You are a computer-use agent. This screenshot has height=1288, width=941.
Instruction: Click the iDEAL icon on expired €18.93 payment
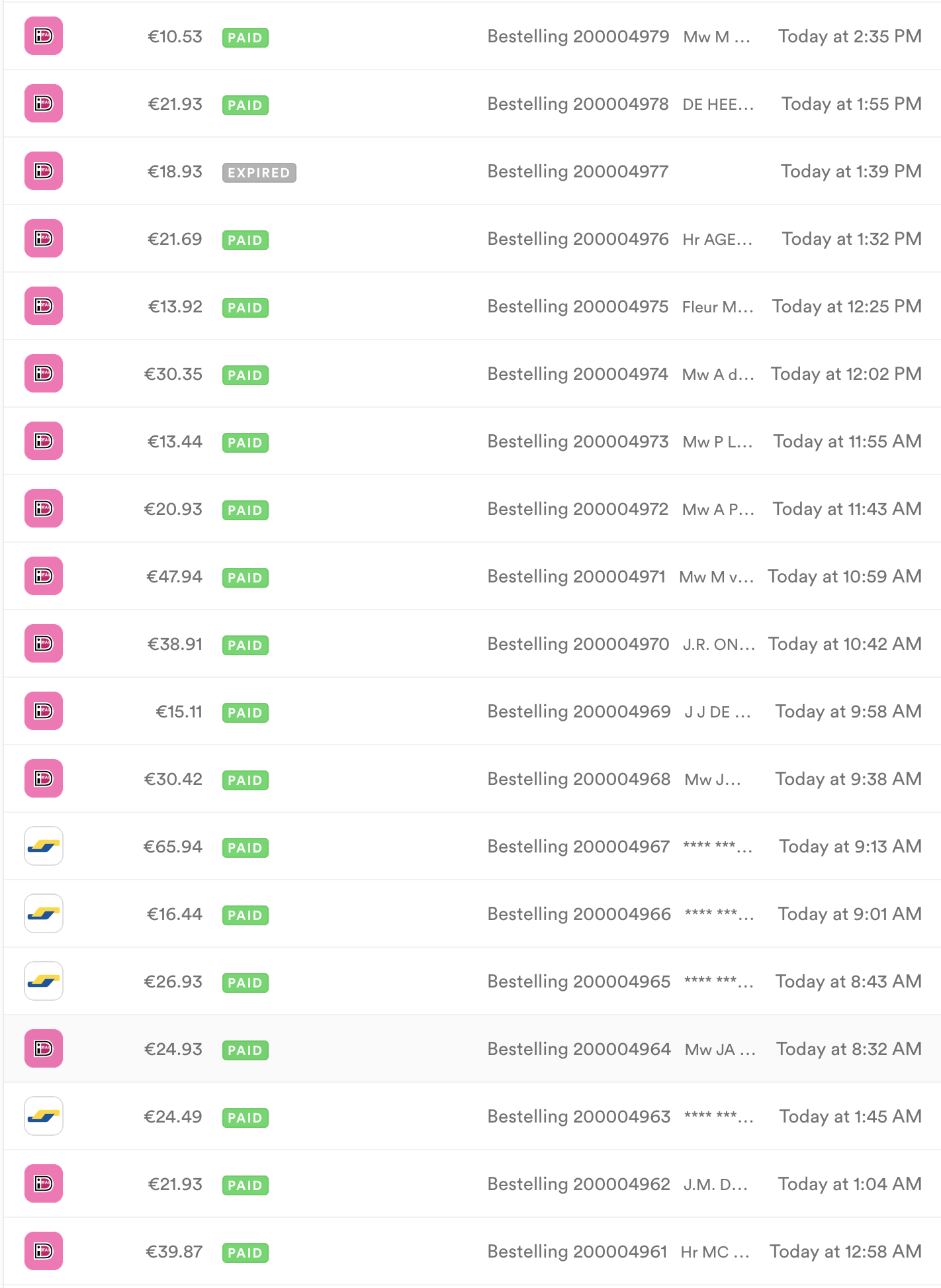(44, 171)
